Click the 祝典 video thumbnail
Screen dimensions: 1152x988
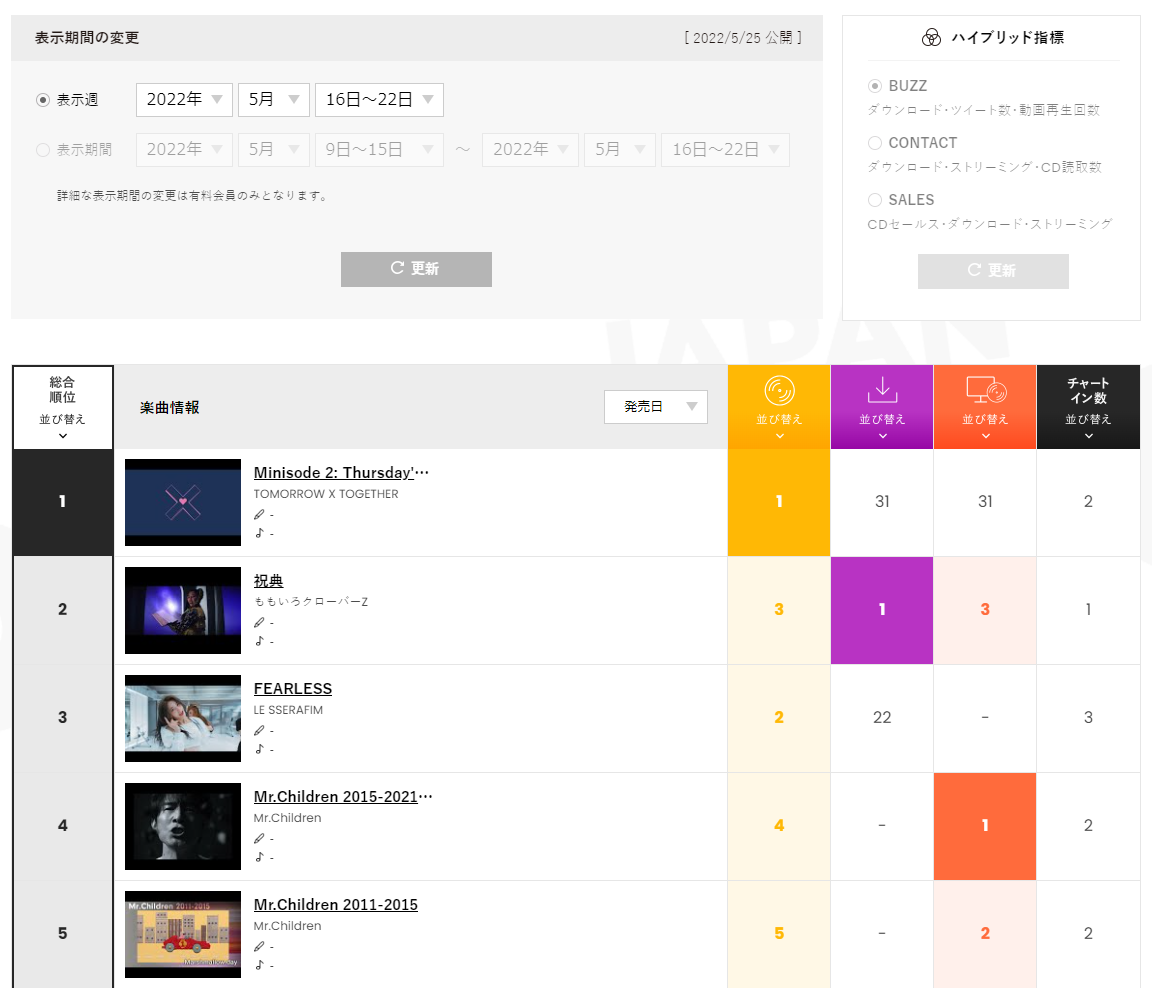(x=183, y=610)
